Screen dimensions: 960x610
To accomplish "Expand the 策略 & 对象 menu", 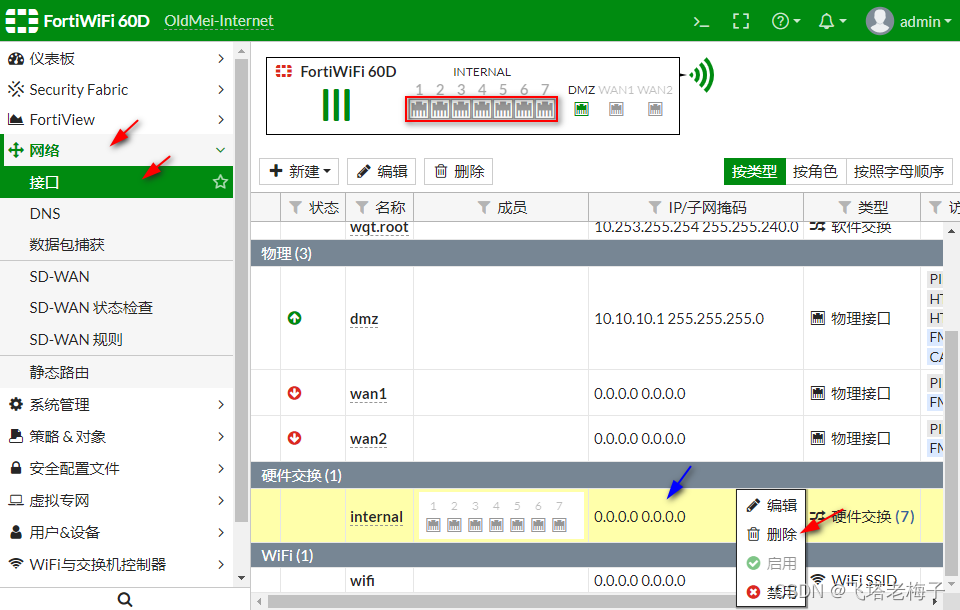I will coord(116,437).
